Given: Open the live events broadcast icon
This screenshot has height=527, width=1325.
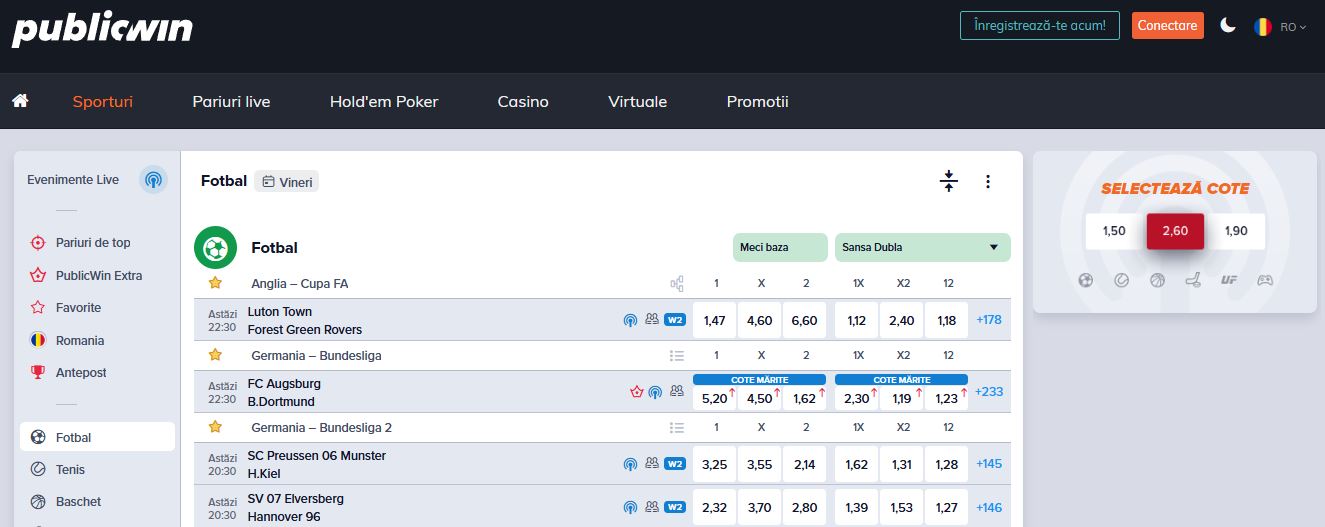Looking at the screenshot, I should [153, 180].
